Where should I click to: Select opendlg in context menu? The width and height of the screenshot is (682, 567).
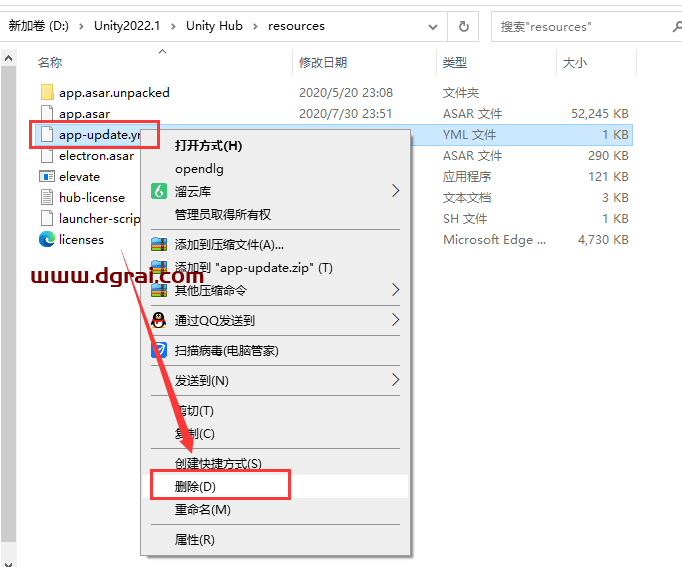[199, 169]
